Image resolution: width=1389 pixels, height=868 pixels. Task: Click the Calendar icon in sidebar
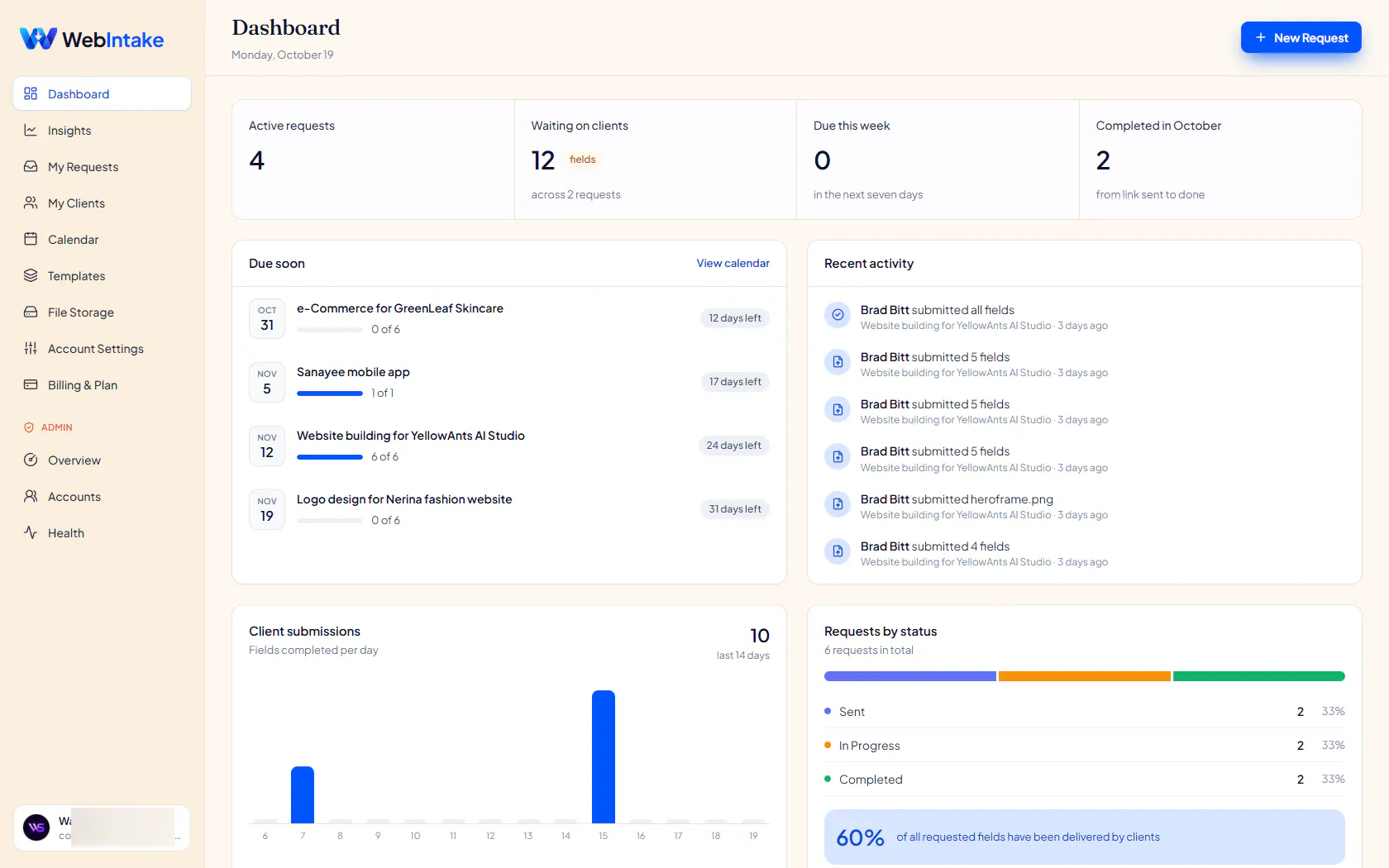coord(31,239)
